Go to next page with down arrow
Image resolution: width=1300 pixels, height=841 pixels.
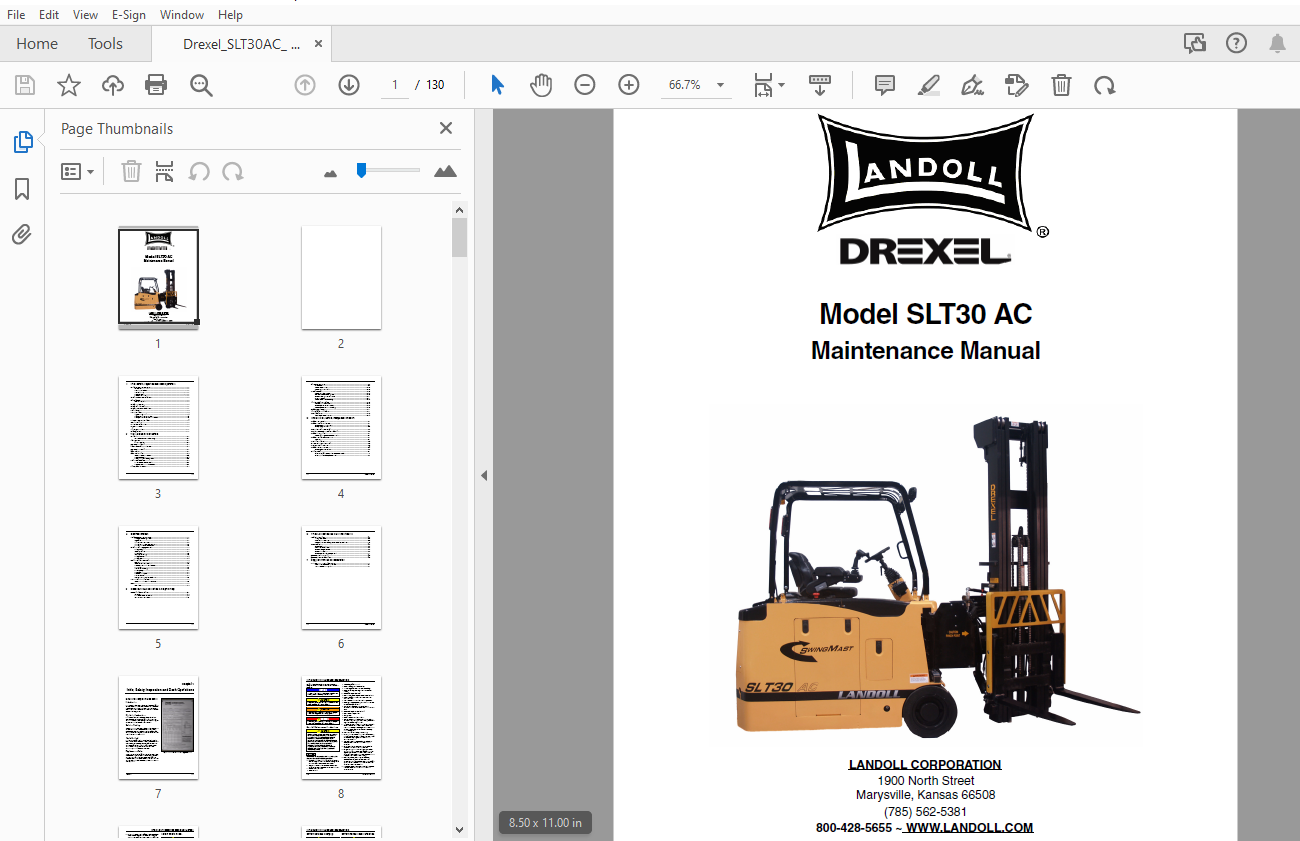click(349, 85)
